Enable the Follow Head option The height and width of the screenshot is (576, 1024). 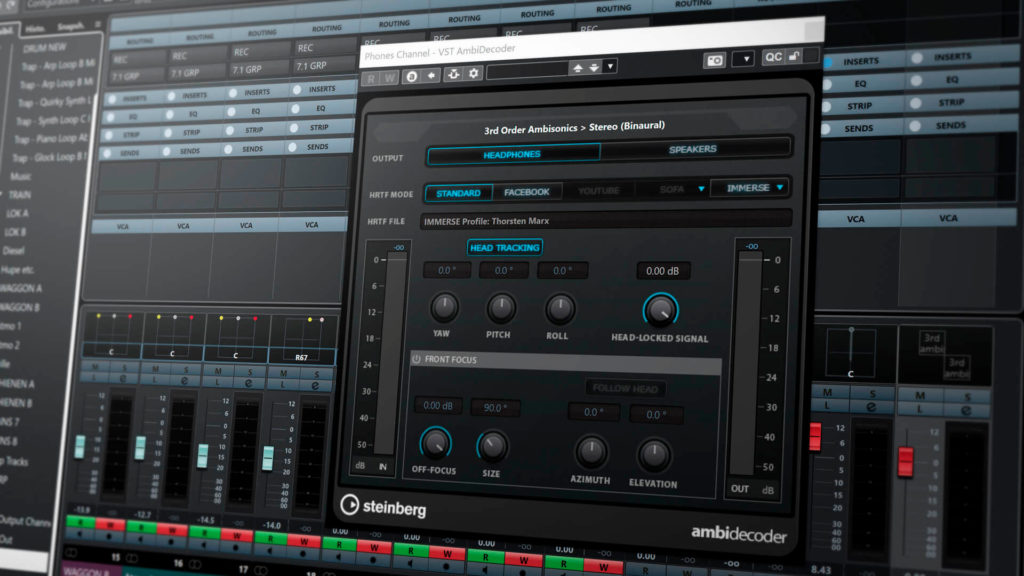point(626,388)
